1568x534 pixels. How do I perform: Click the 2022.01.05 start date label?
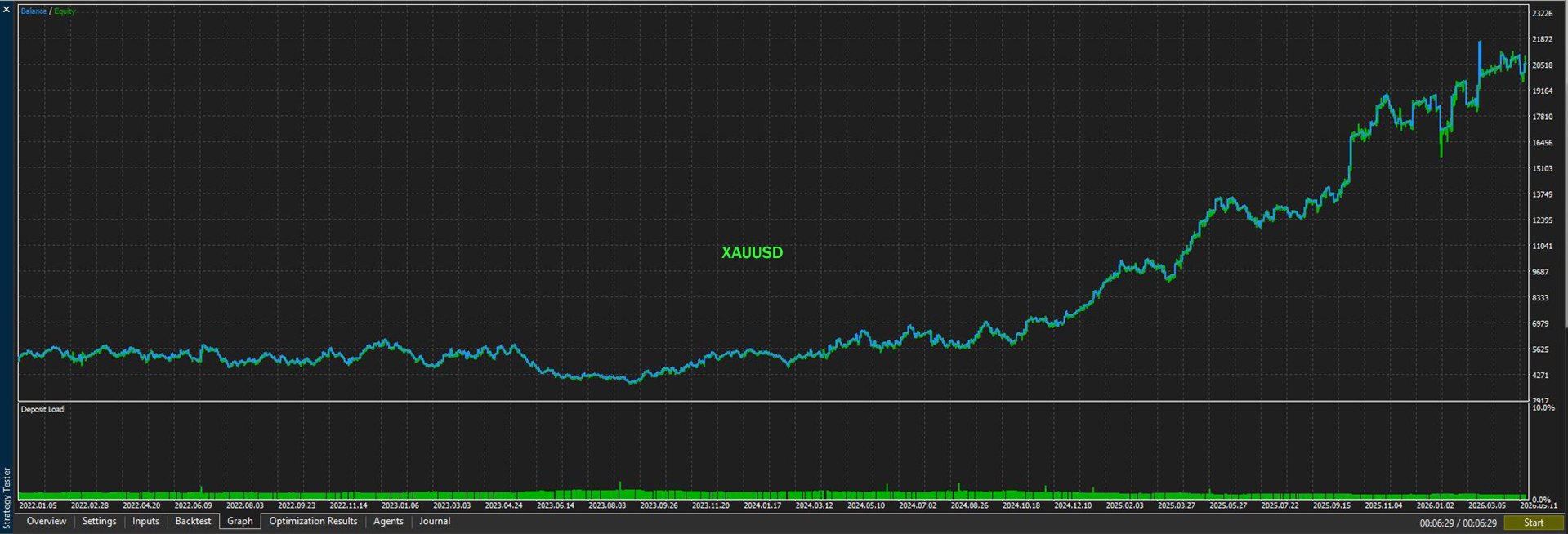point(37,505)
